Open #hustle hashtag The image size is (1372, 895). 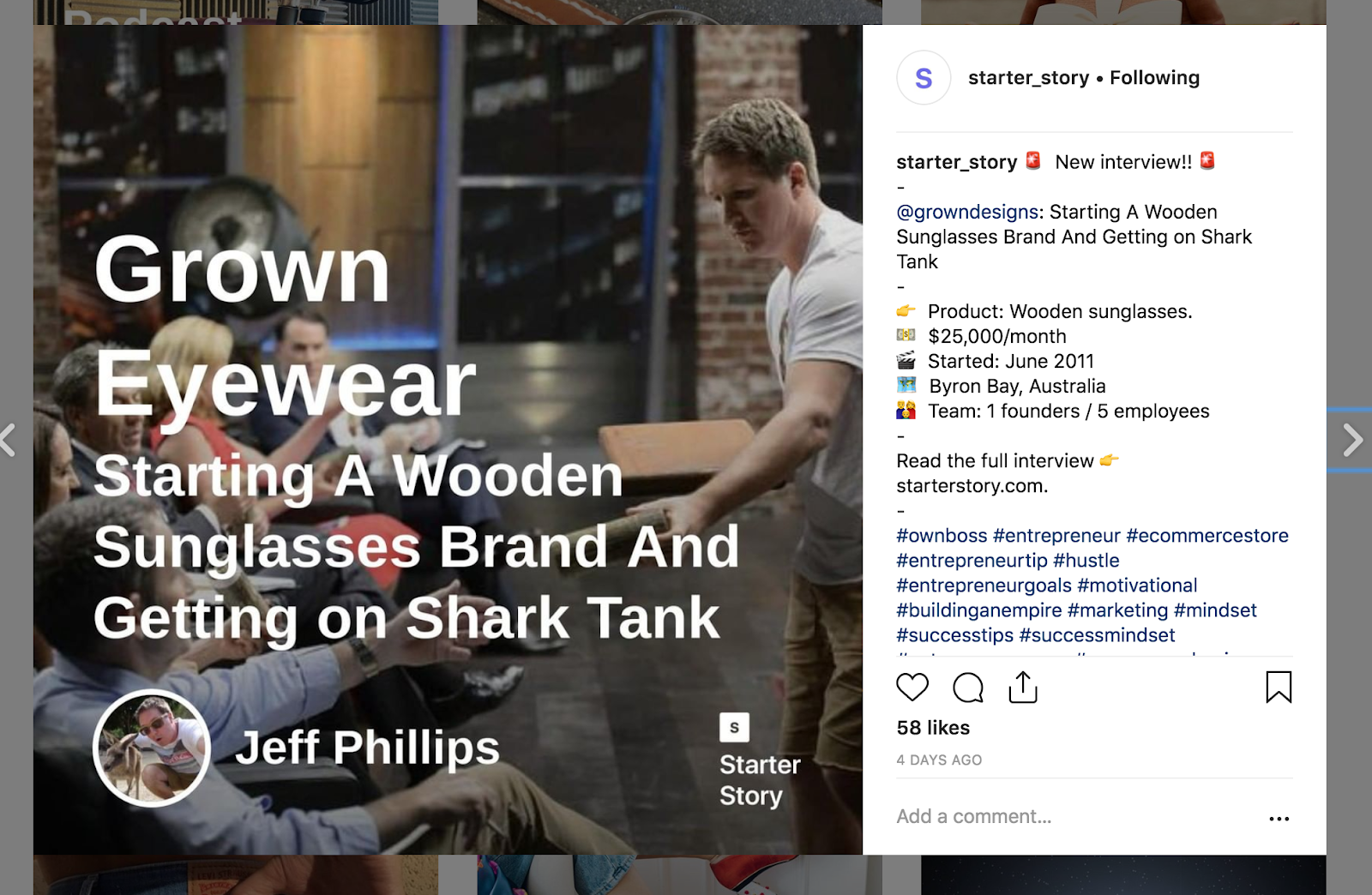(1086, 561)
